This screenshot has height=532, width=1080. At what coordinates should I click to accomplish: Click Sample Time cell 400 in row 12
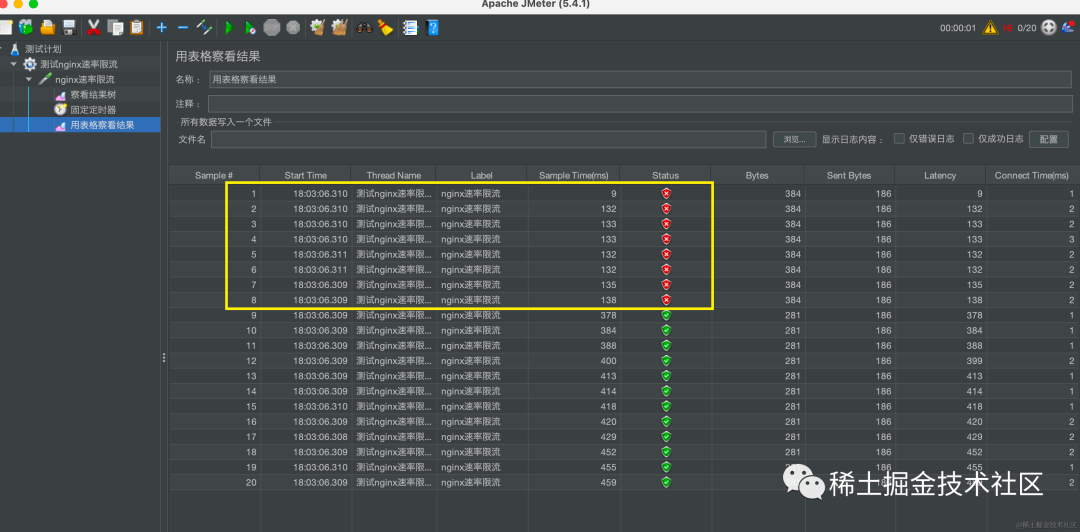tap(608, 360)
